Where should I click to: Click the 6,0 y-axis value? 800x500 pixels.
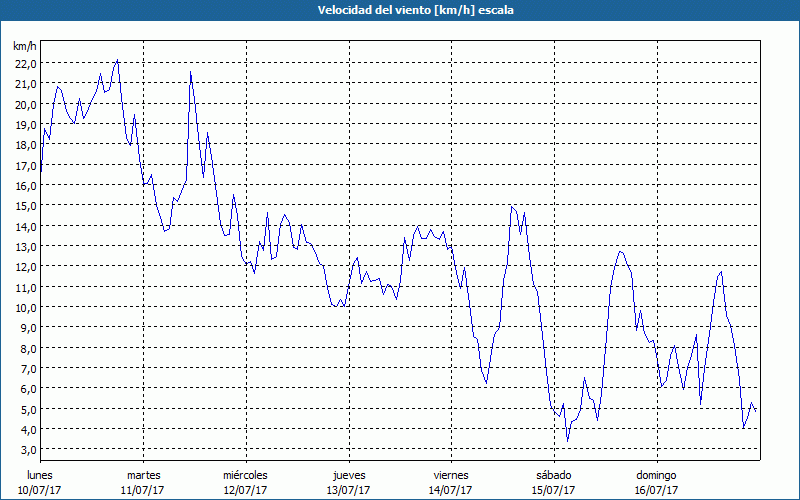click(x=28, y=389)
